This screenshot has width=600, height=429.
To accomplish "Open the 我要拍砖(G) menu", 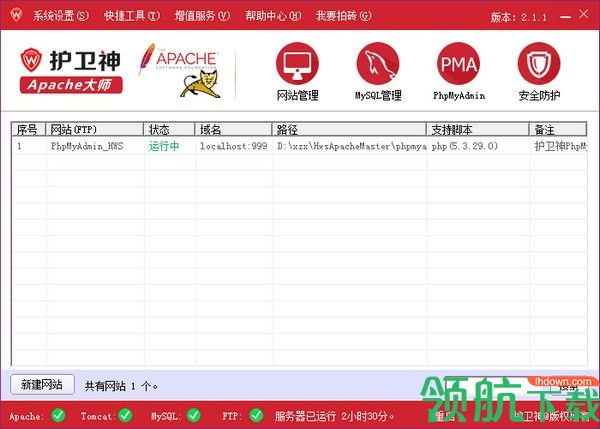I will (x=343, y=16).
